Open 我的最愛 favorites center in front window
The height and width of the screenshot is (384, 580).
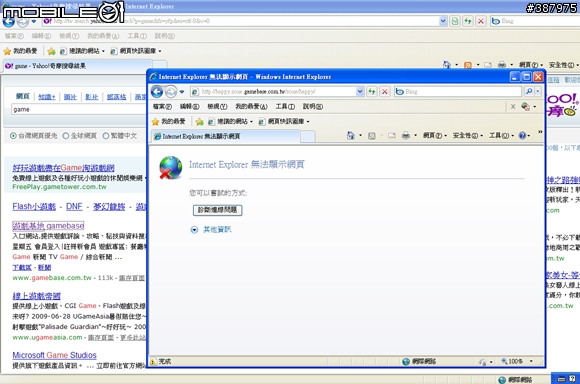[168, 121]
